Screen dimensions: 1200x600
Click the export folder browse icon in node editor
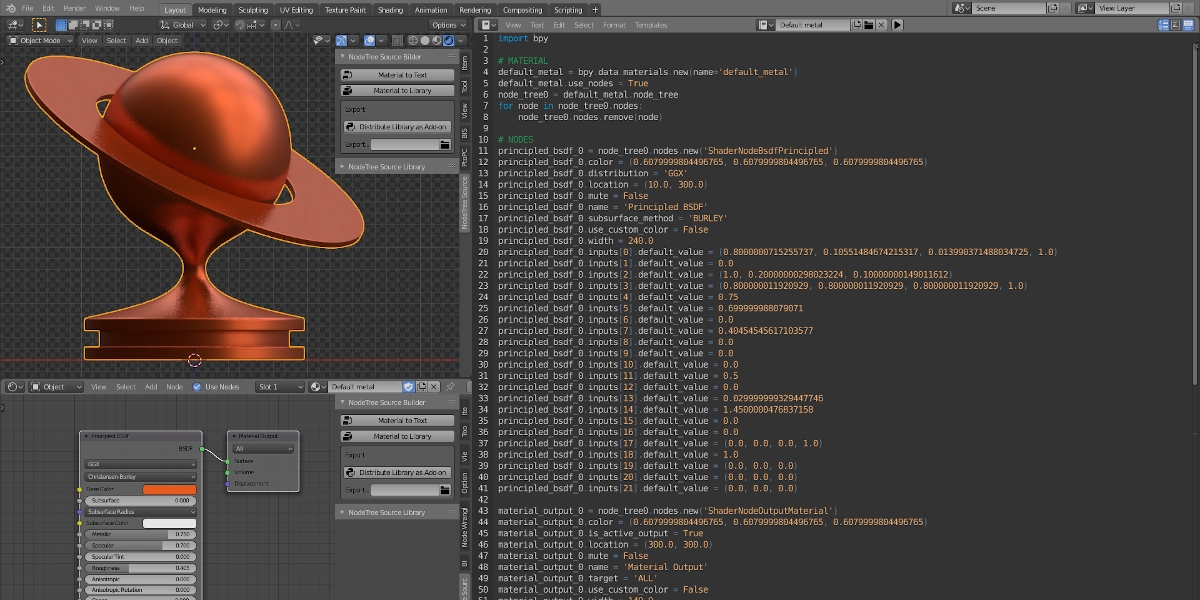tap(444, 490)
